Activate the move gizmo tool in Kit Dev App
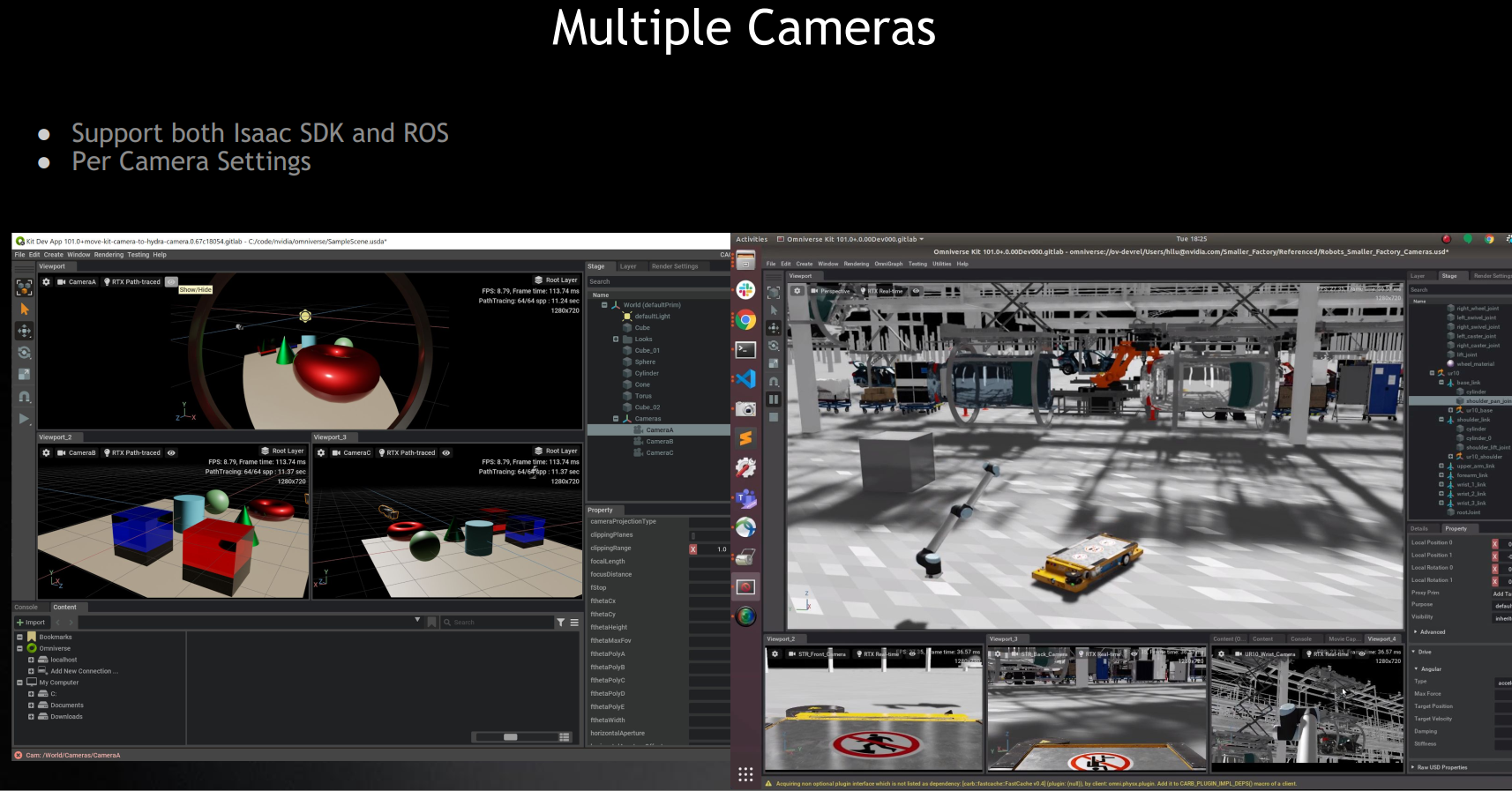This screenshot has height=791, width=1512. (x=24, y=331)
